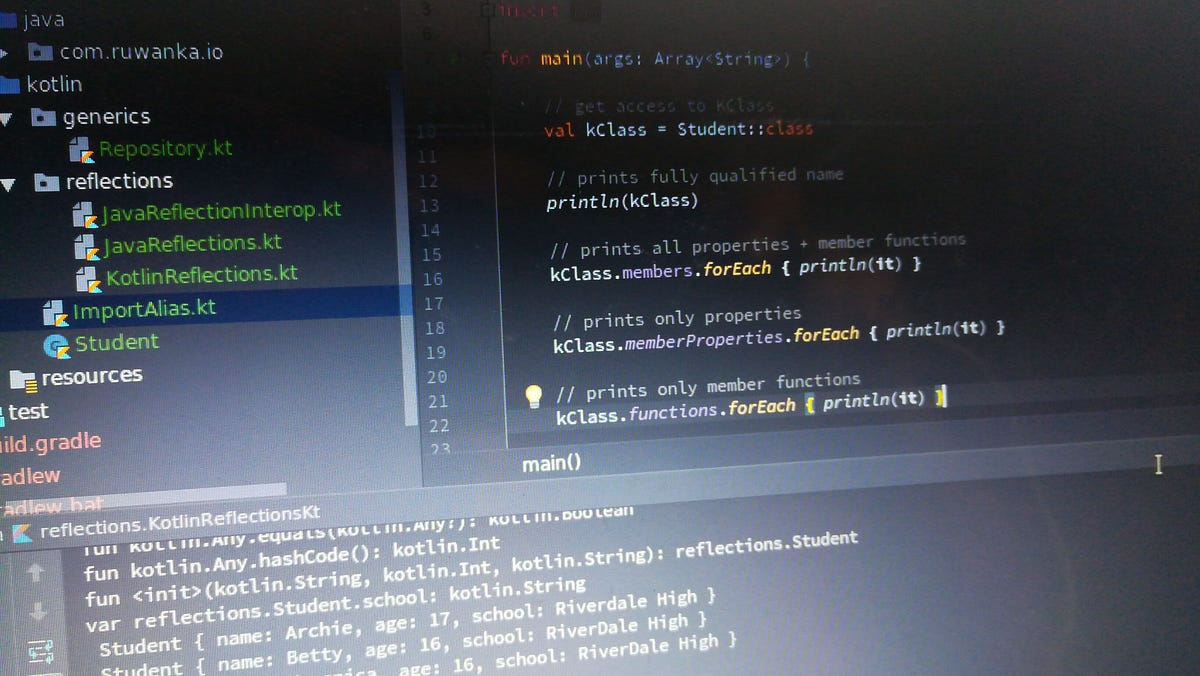Click the lightbulb quick-fix icon on line 21
Screen dimensions: 1200x676
(x=533, y=394)
